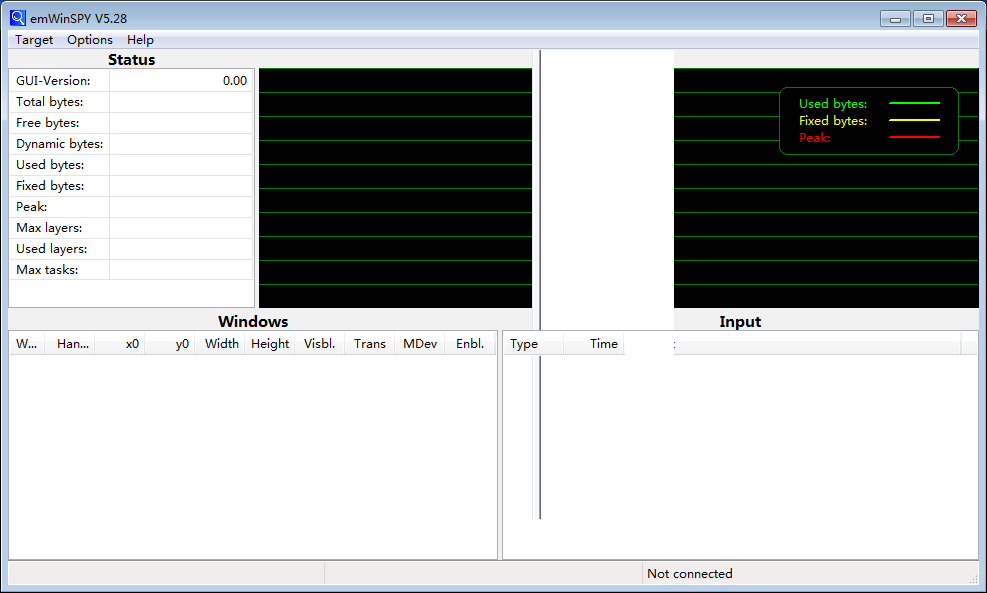Click the Type column header in Input
The image size is (987, 593).
(x=533, y=344)
